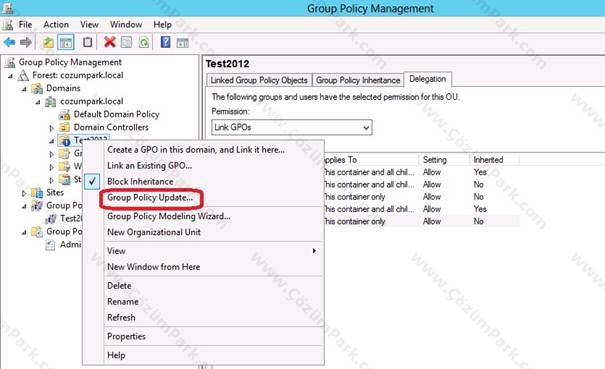
Task: Select the Default Domain Policy tree item
Action: 117,114
